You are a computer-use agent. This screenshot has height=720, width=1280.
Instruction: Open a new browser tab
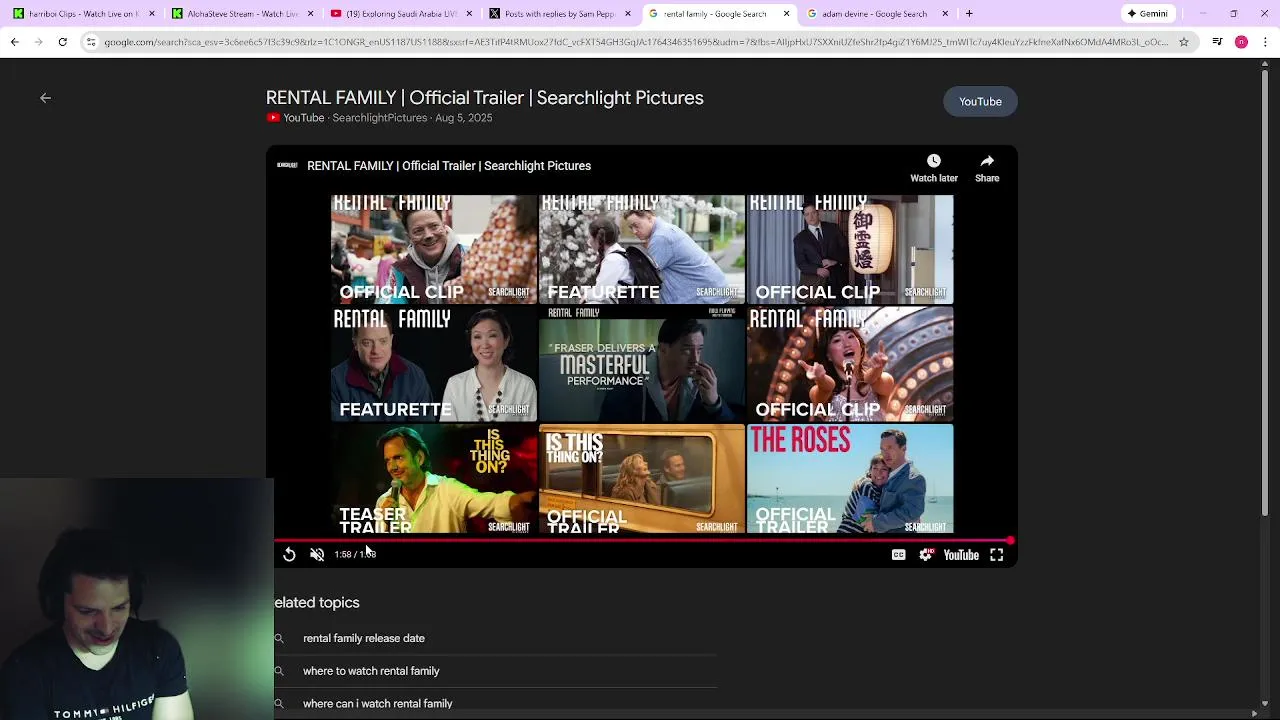(x=969, y=14)
